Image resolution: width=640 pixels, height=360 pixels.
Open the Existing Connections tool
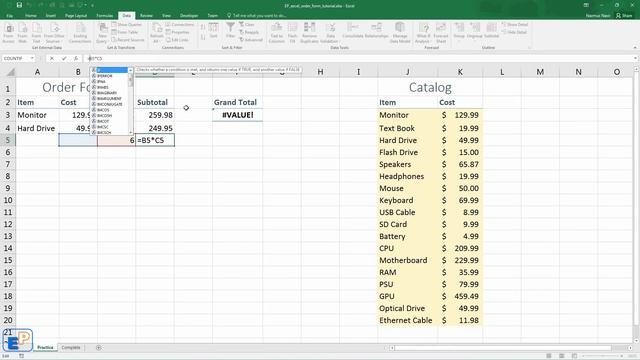tap(80, 33)
